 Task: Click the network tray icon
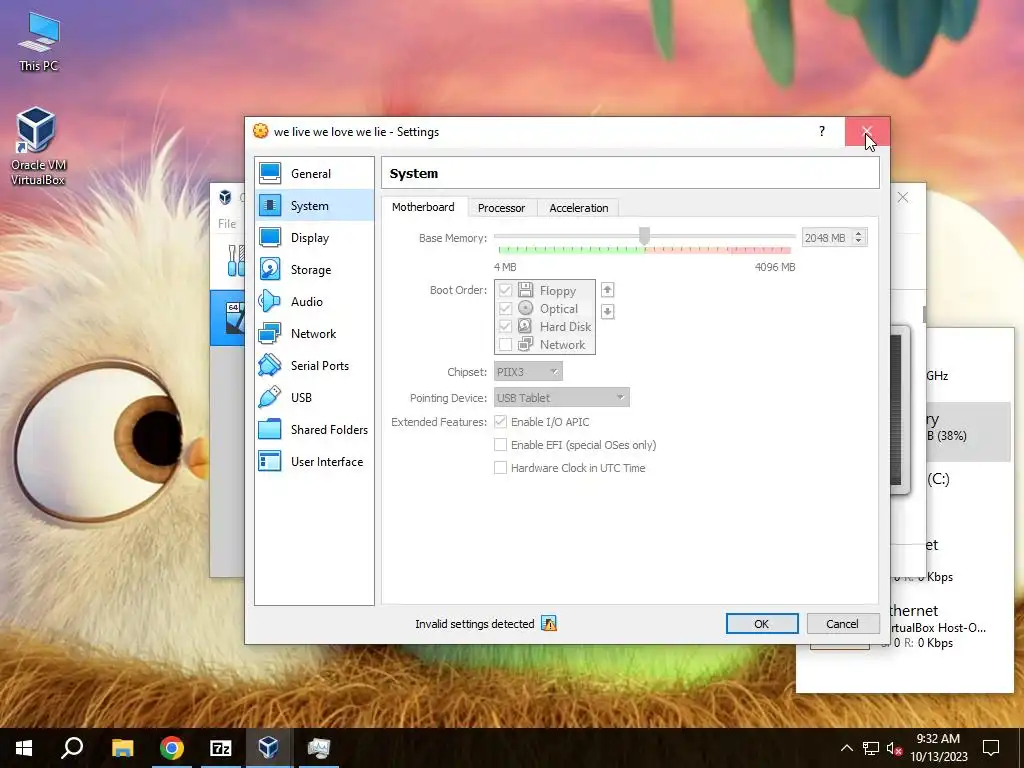pos(871,748)
